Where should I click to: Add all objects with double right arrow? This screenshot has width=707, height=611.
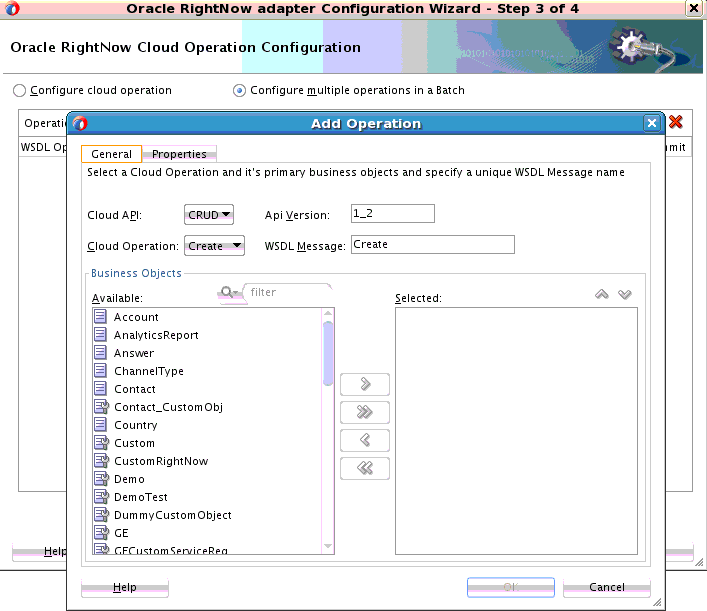tap(365, 412)
